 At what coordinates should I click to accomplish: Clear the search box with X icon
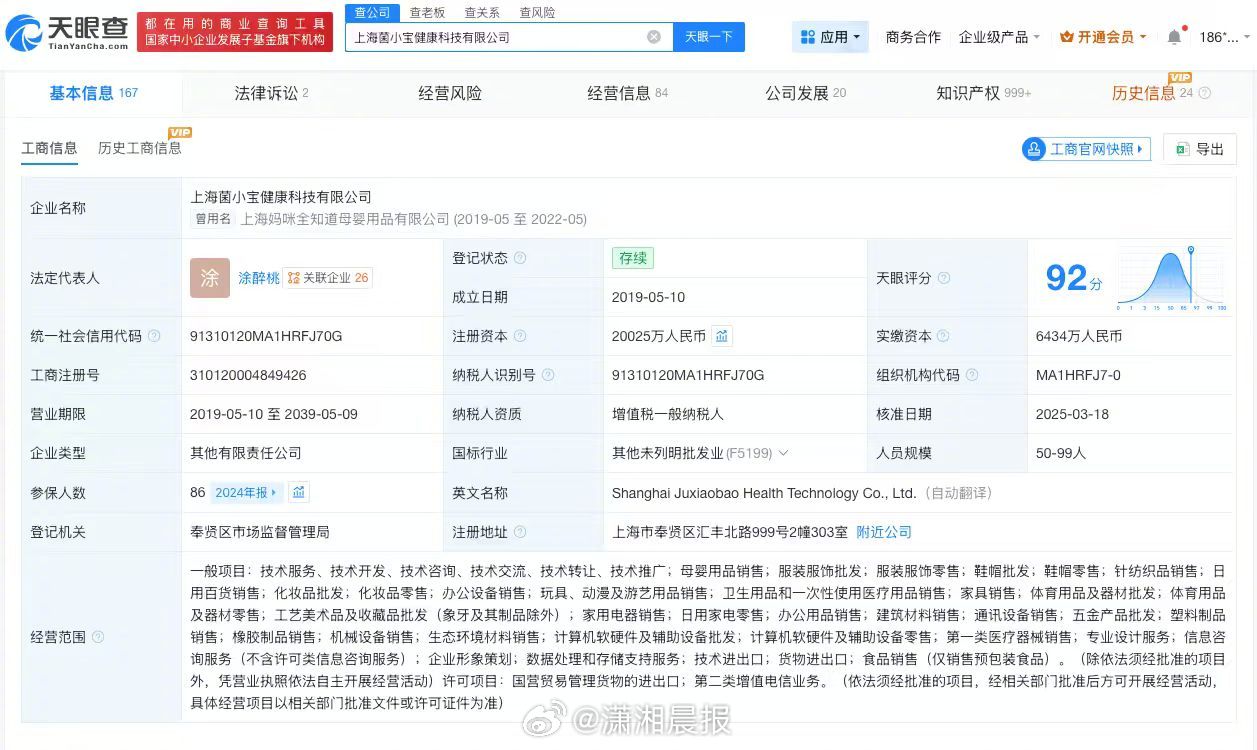[654, 37]
